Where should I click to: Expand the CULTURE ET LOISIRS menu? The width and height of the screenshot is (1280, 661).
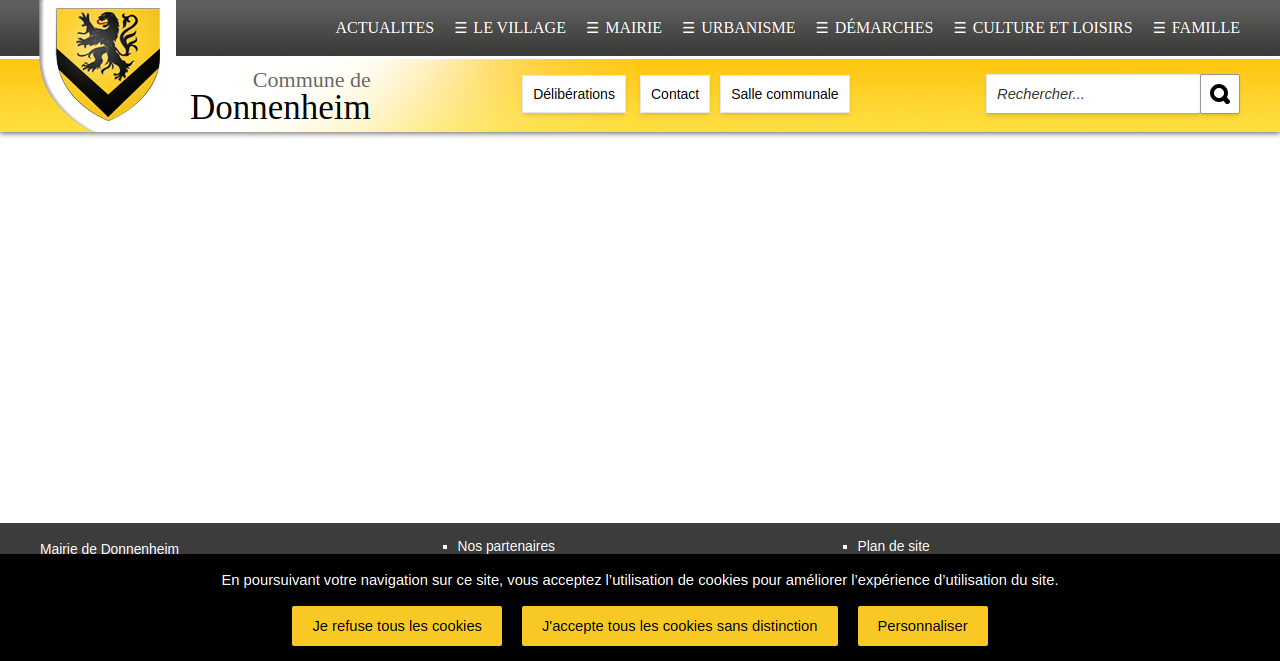(x=1043, y=28)
